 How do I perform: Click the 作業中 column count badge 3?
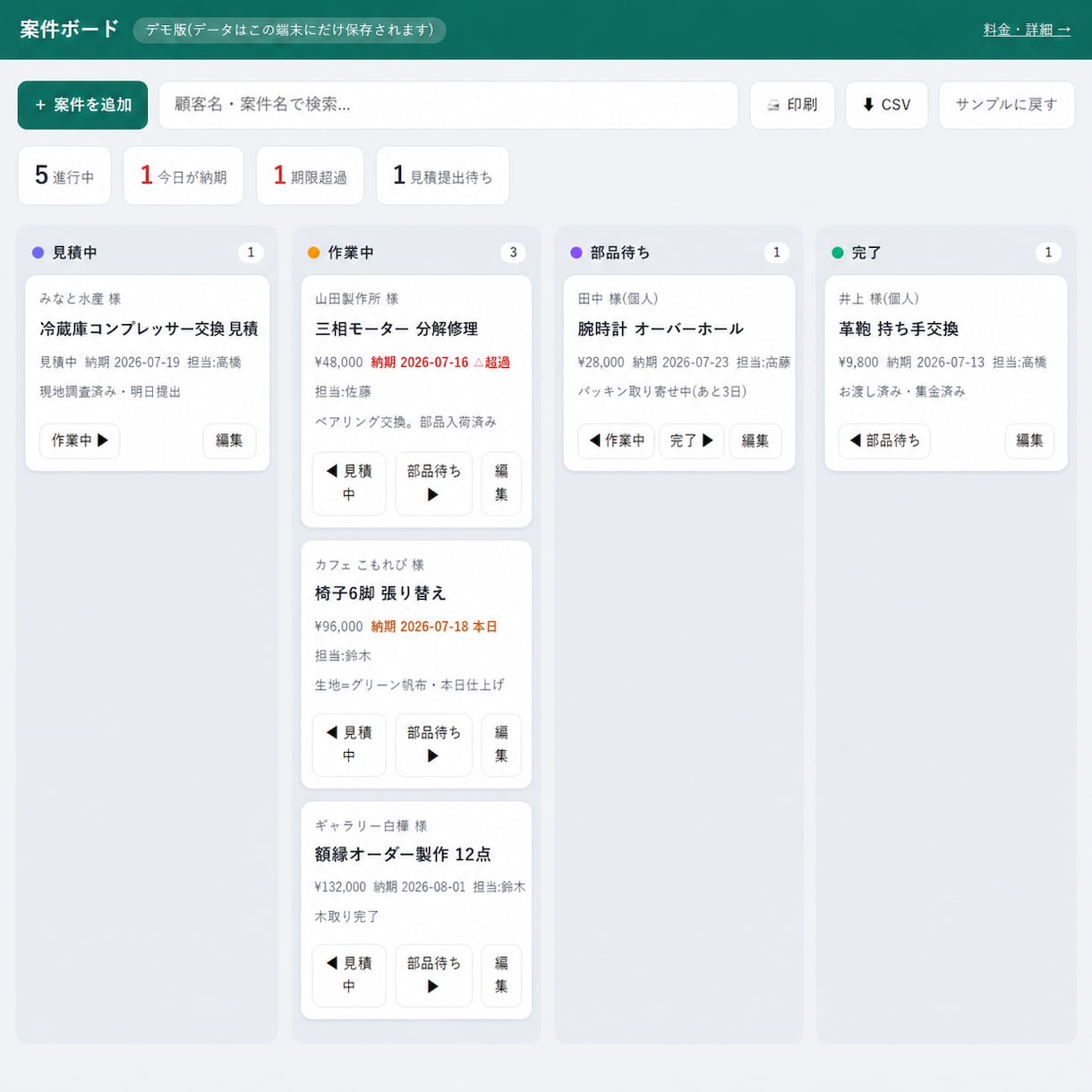[x=513, y=252]
